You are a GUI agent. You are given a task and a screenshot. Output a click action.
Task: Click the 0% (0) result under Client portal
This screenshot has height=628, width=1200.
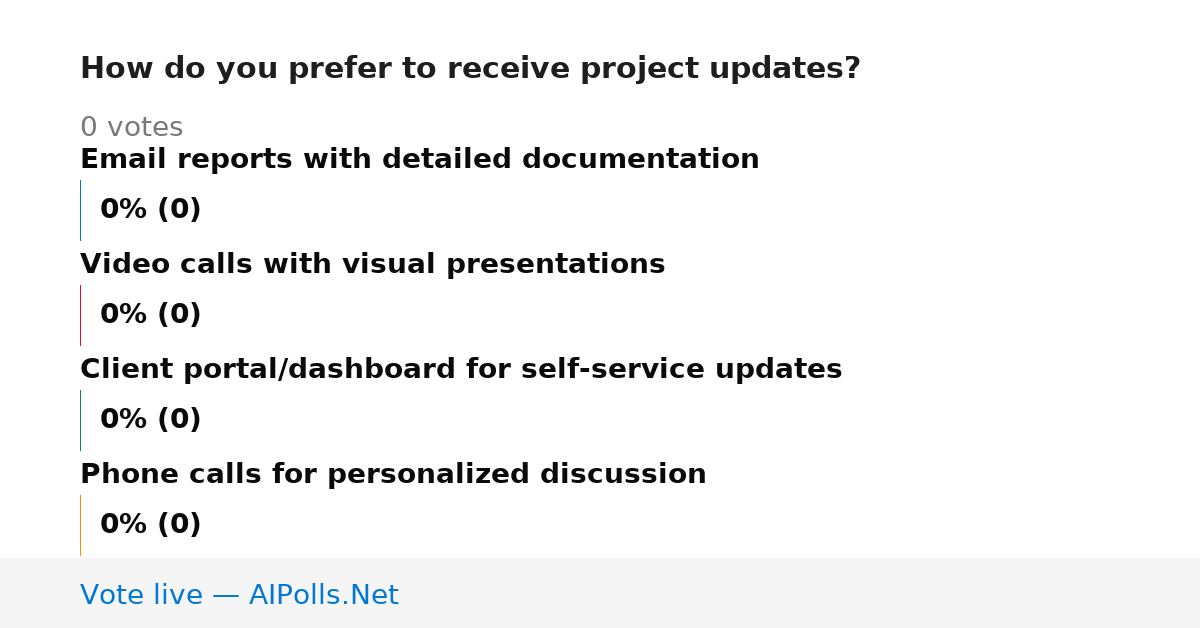[x=150, y=419]
